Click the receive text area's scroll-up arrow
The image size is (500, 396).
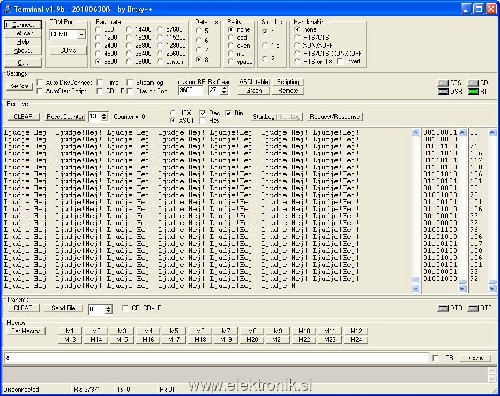[x=415, y=133]
